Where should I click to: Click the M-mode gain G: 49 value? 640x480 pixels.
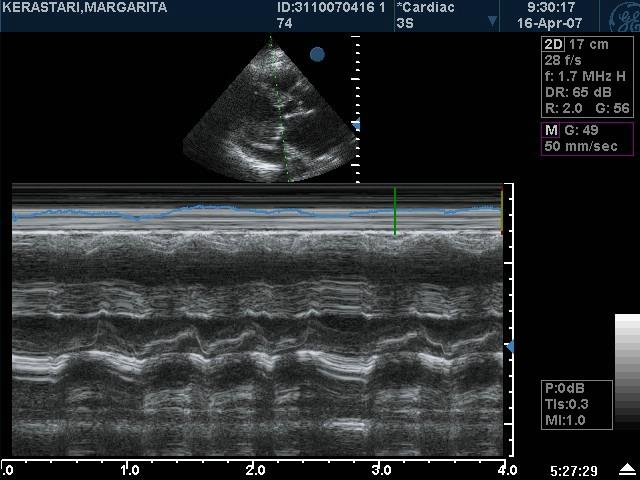pyautogui.click(x=581, y=130)
